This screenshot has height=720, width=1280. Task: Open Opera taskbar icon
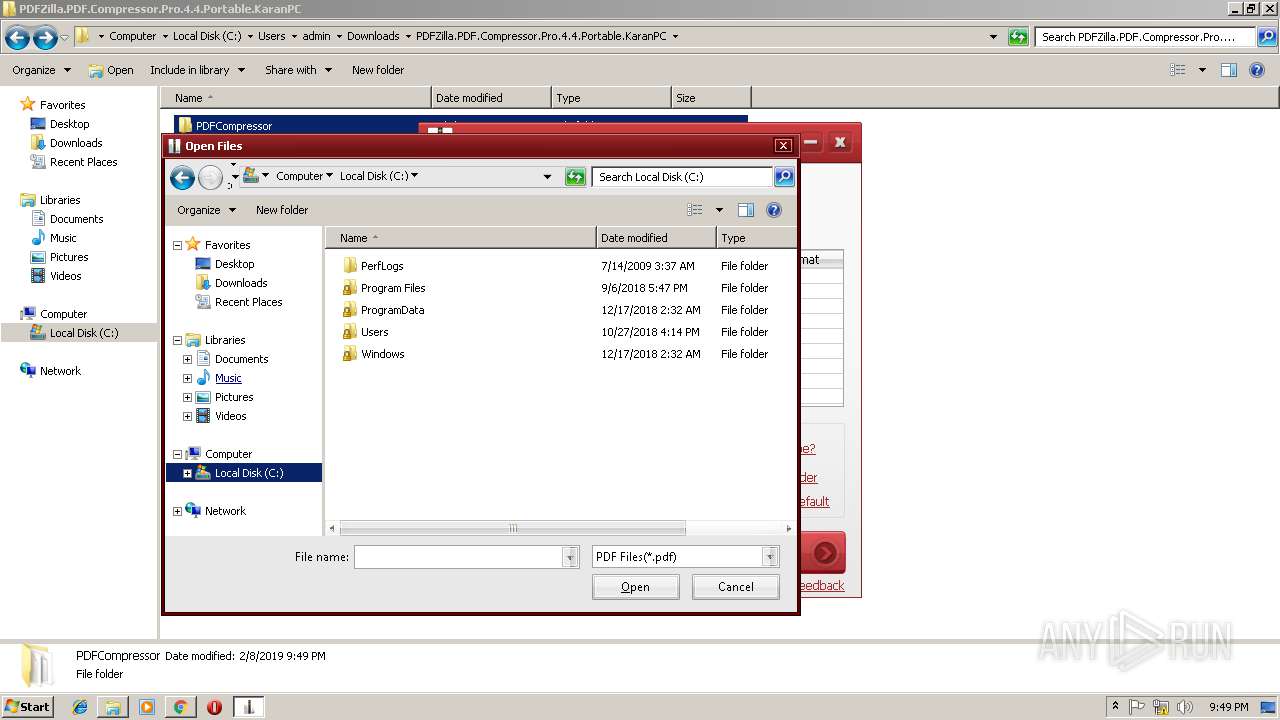click(x=214, y=707)
